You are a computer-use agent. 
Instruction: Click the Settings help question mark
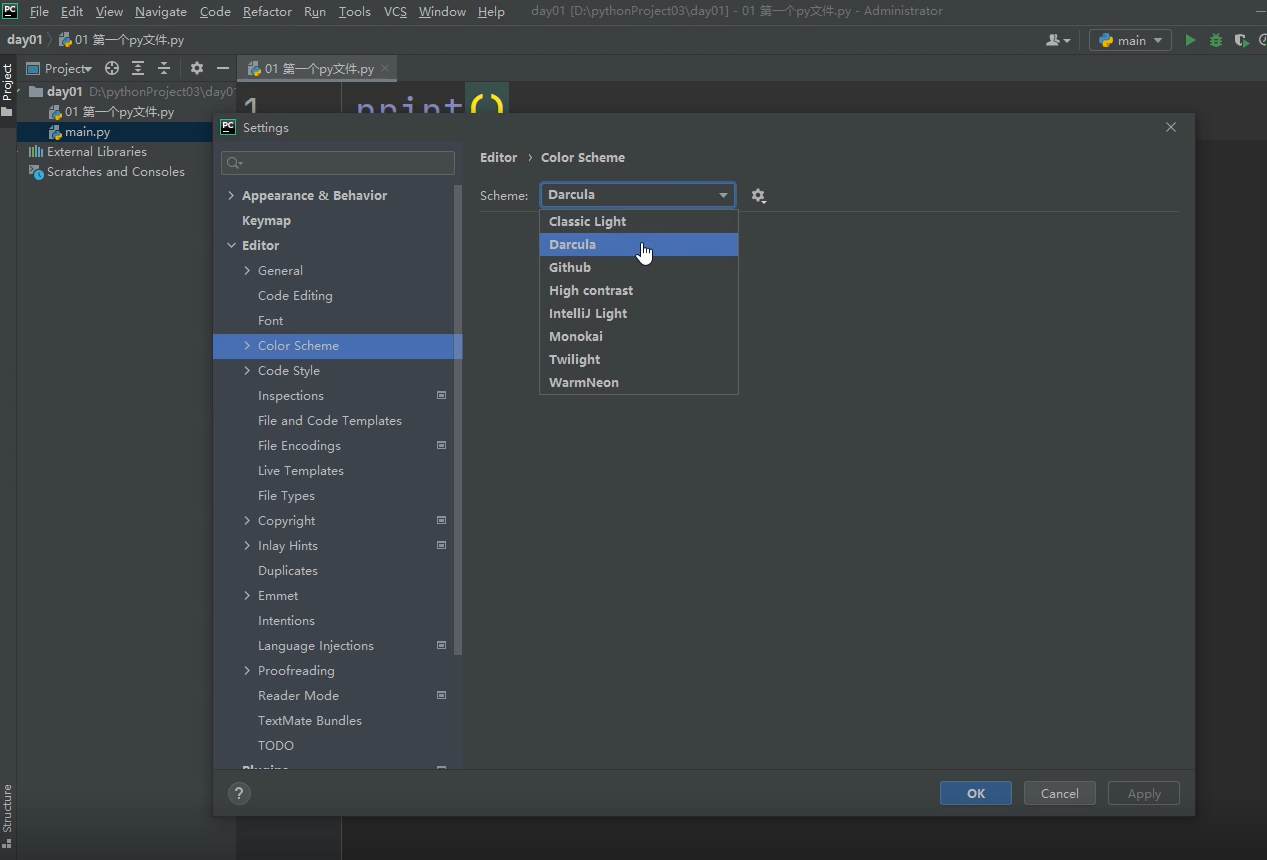tap(239, 793)
